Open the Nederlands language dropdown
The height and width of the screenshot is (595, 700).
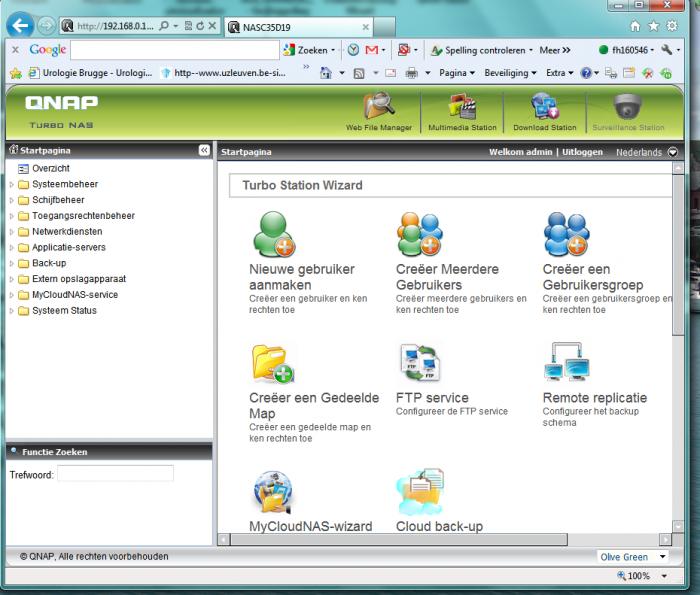coord(672,152)
